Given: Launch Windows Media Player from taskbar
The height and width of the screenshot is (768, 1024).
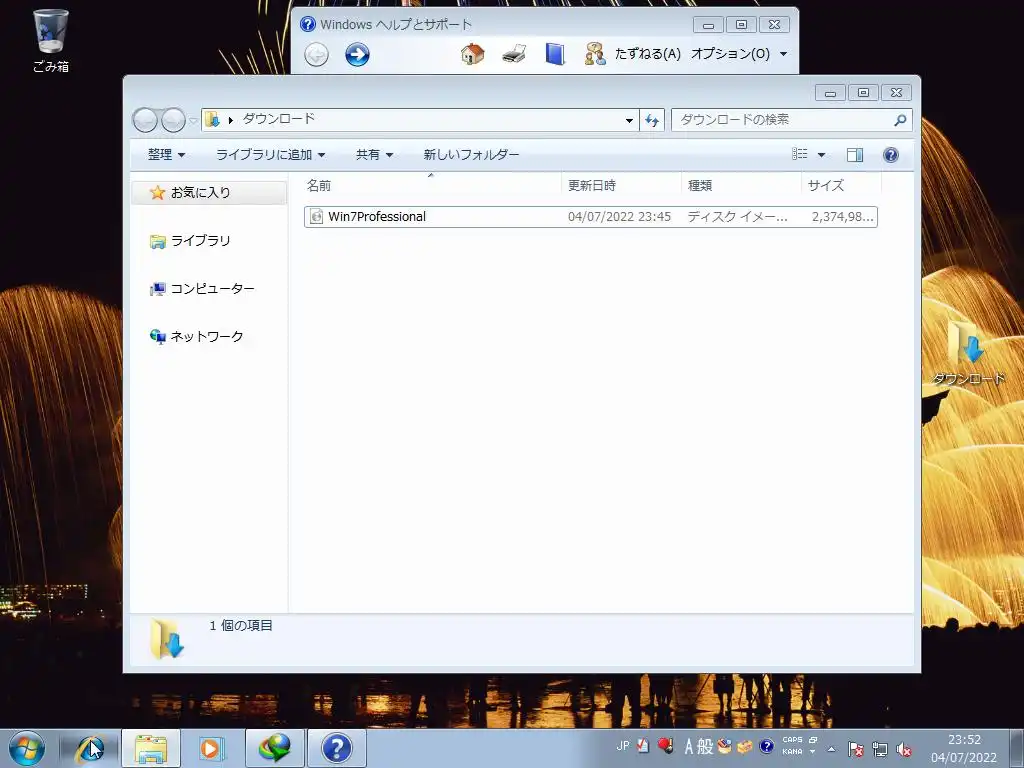Looking at the screenshot, I should [210, 748].
